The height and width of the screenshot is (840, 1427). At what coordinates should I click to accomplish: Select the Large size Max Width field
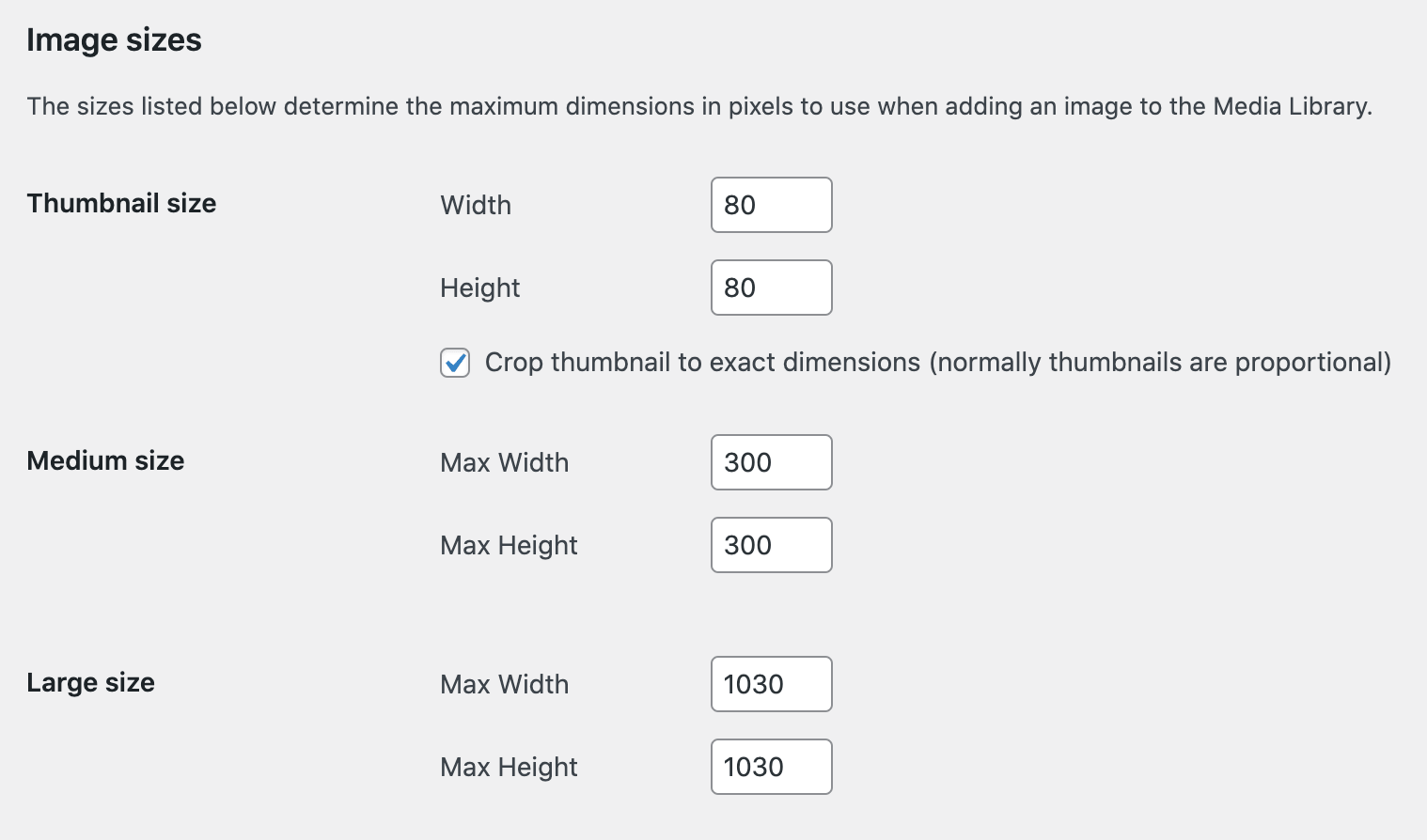click(x=771, y=684)
